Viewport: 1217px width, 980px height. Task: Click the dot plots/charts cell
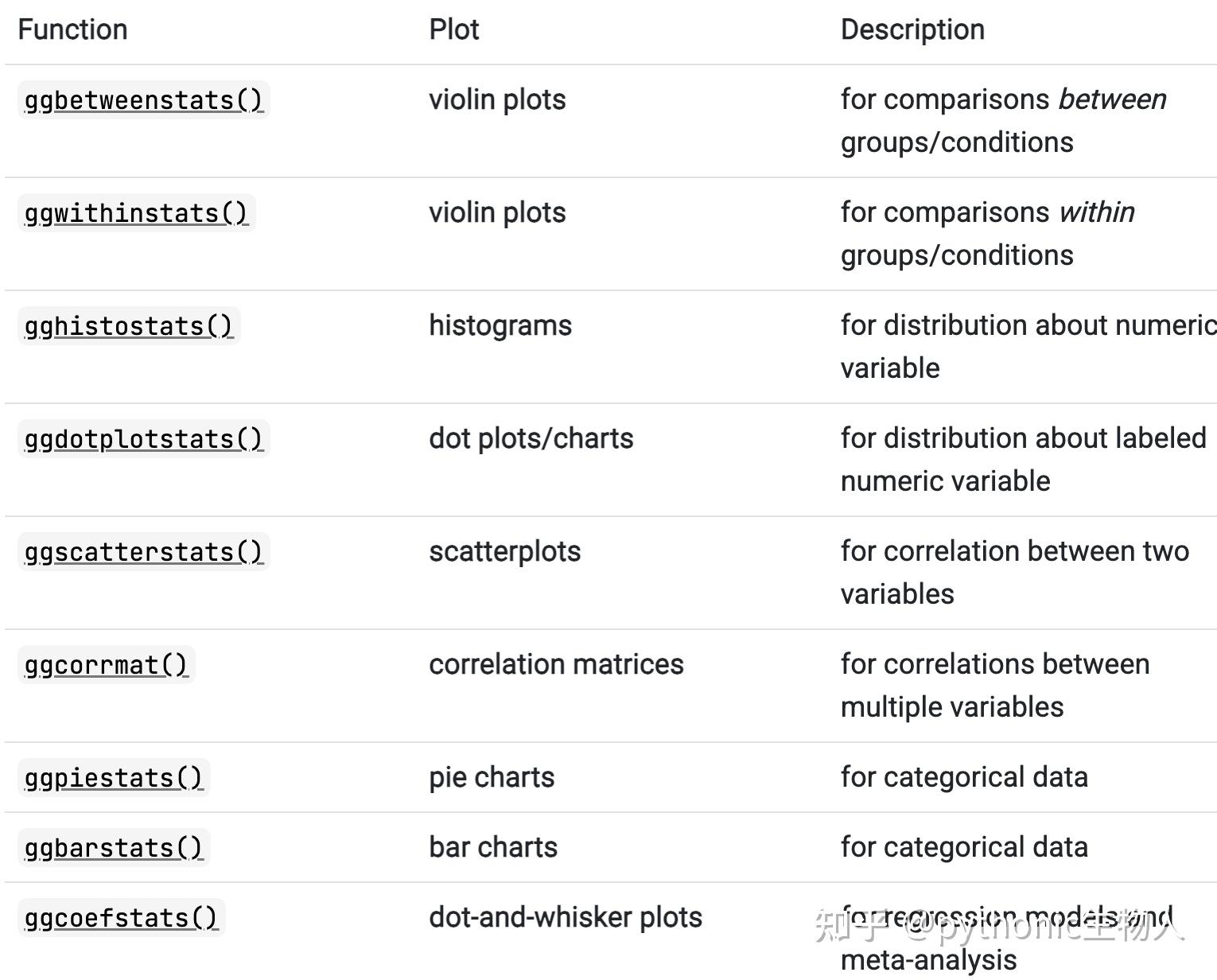(531, 438)
